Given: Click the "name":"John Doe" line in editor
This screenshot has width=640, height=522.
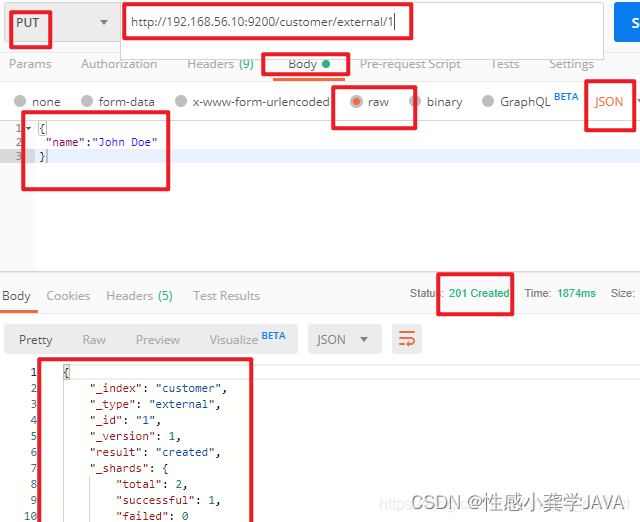Looking at the screenshot, I should (101, 142).
